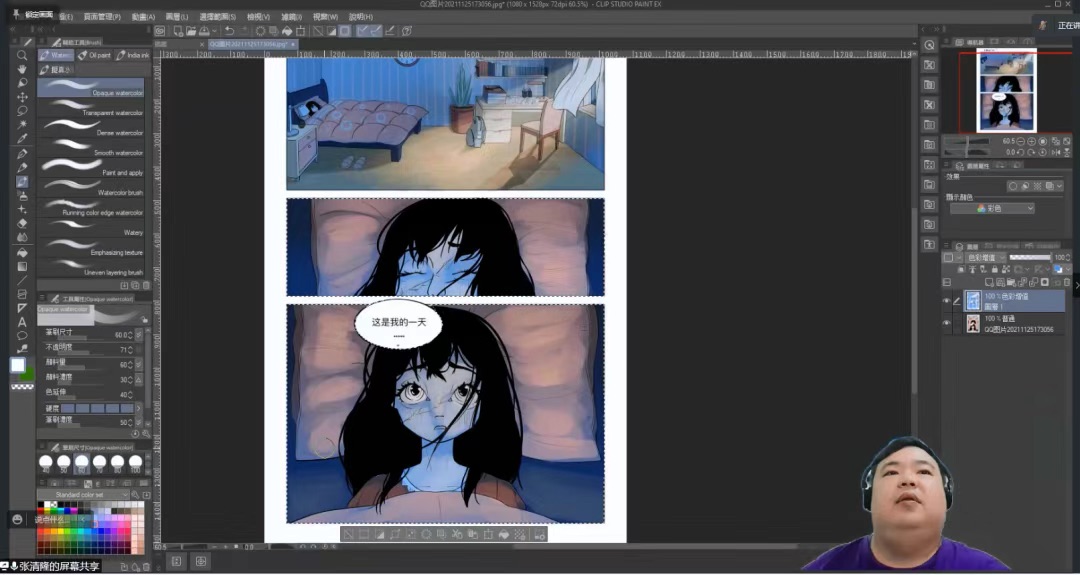Select the Hand move tool
Image resolution: width=1080 pixels, height=575 pixels.
pyautogui.click(x=22, y=69)
